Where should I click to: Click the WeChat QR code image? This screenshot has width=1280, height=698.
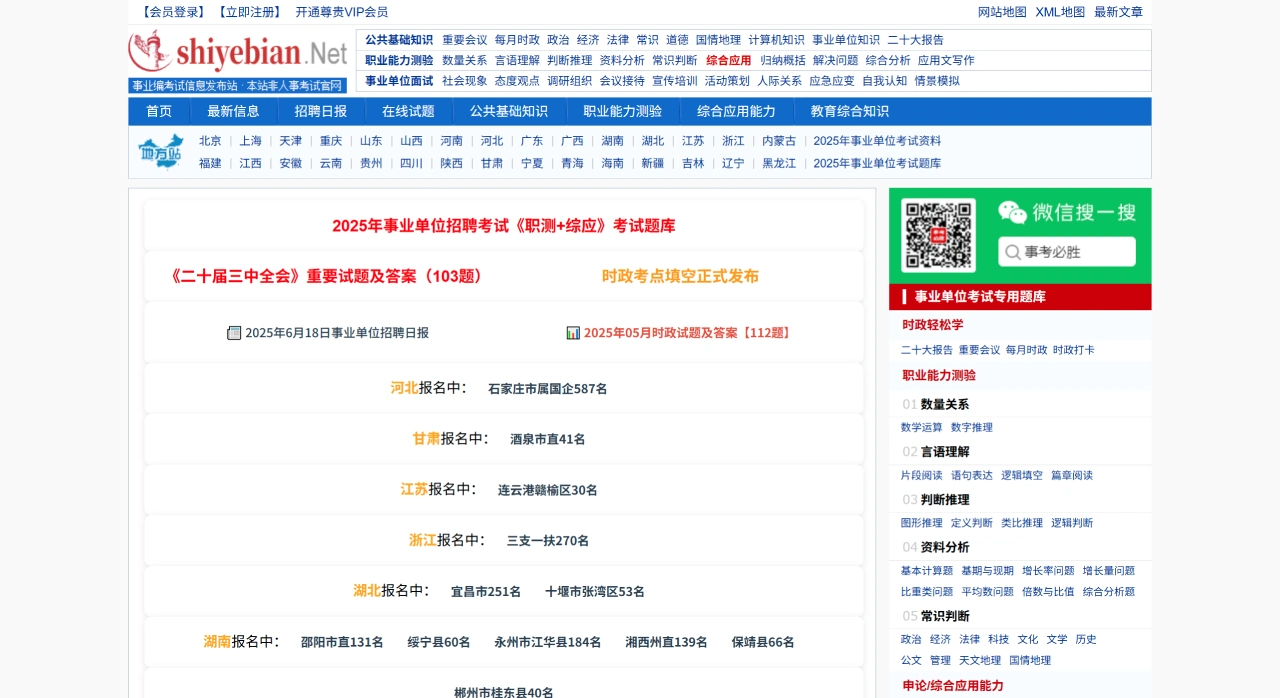point(938,235)
